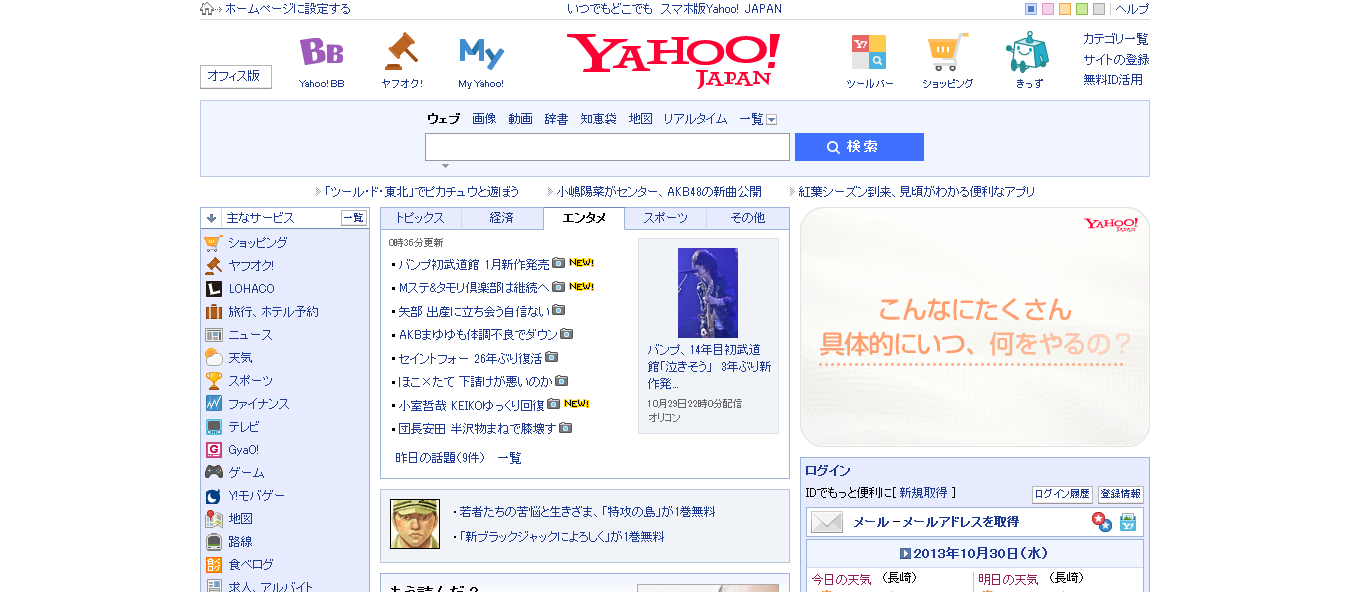Image resolution: width=1349 pixels, height=592 pixels.
Task: Open the スマホ版Yahoo! JAPAN link
Action: pyautogui.click(x=721, y=9)
